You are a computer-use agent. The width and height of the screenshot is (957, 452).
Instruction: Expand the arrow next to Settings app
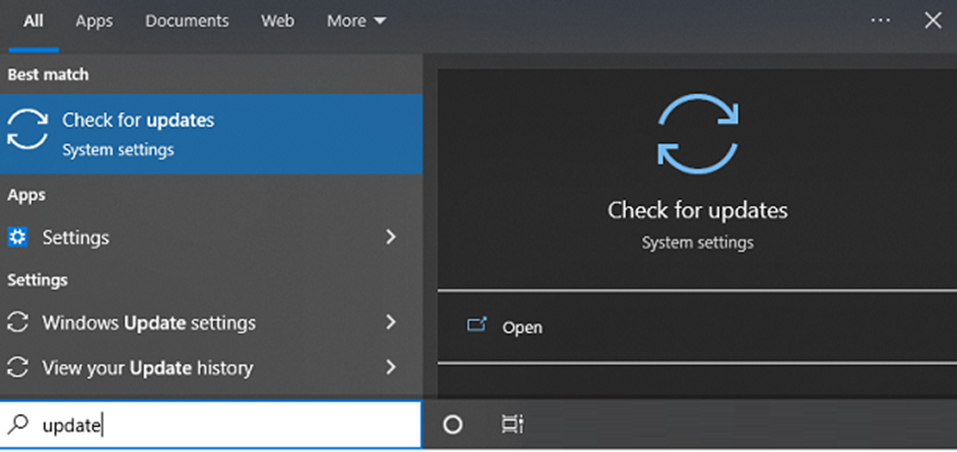(391, 238)
